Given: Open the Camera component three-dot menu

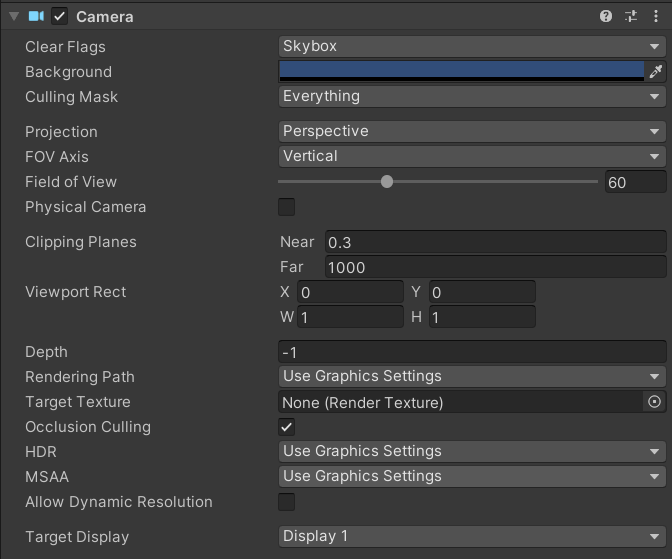Looking at the screenshot, I should point(655,16).
